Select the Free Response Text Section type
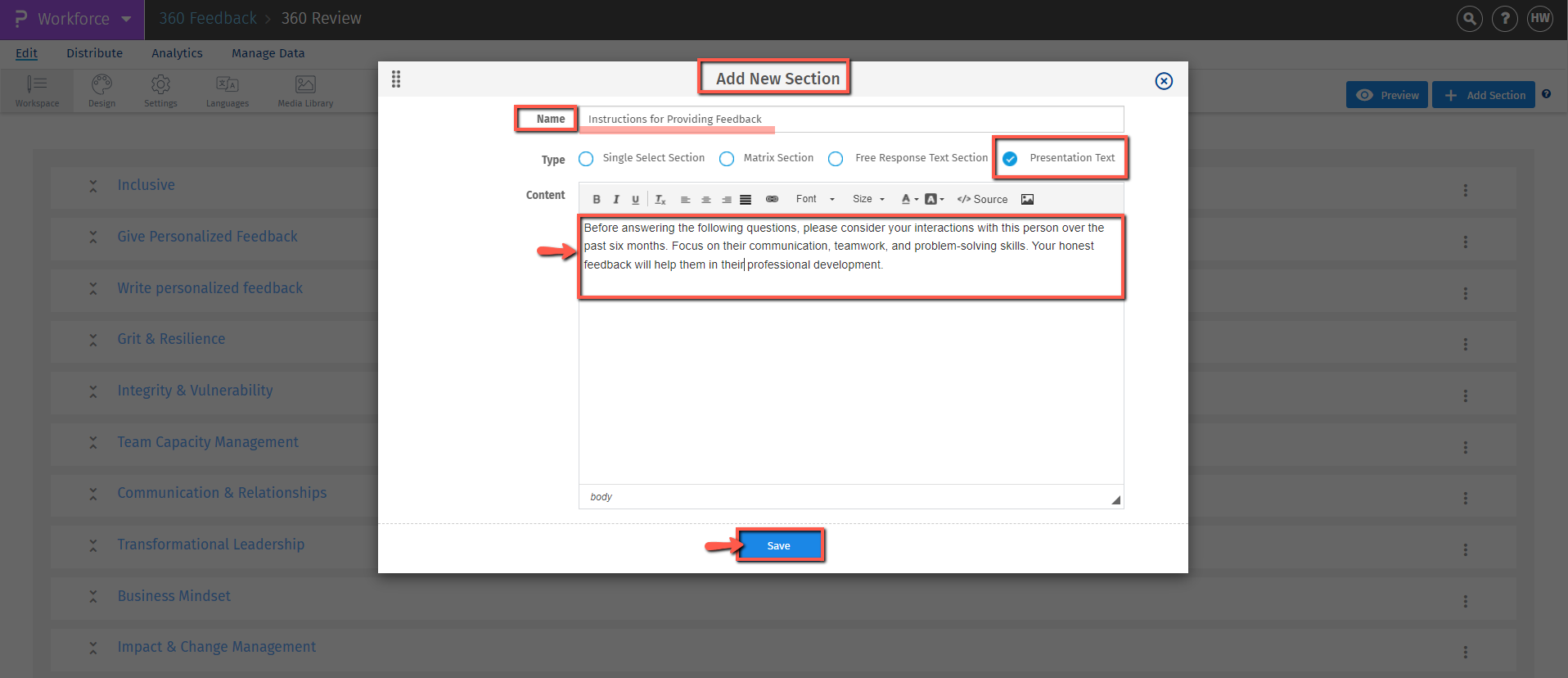The width and height of the screenshot is (1568, 678). (x=836, y=159)
